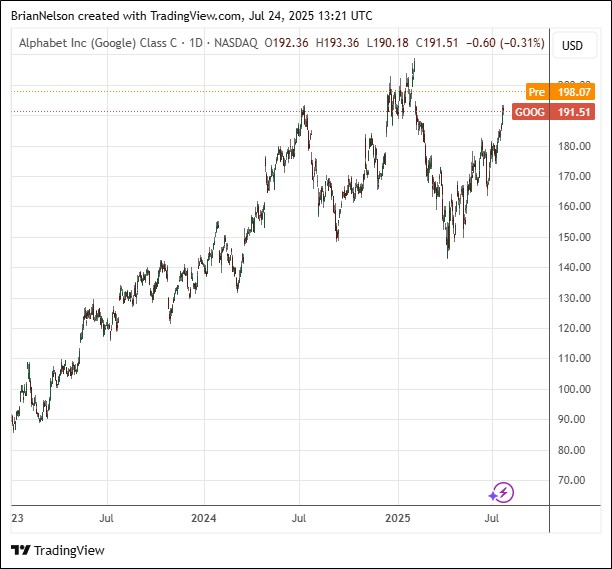The image size is (612, 569).
Task: Click the change value −0.60 (−0.31%)
Action: 505,43
